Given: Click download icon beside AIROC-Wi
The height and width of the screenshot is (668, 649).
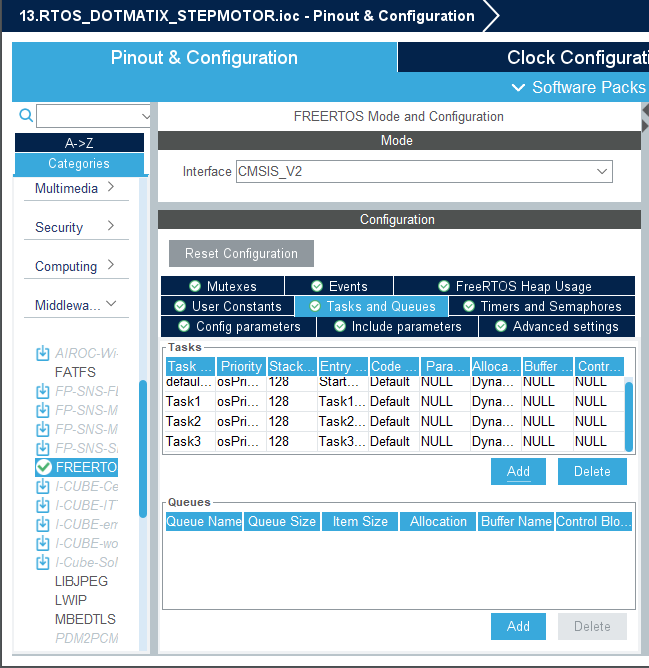Looking at the screenshot, I should coord(43,353).
